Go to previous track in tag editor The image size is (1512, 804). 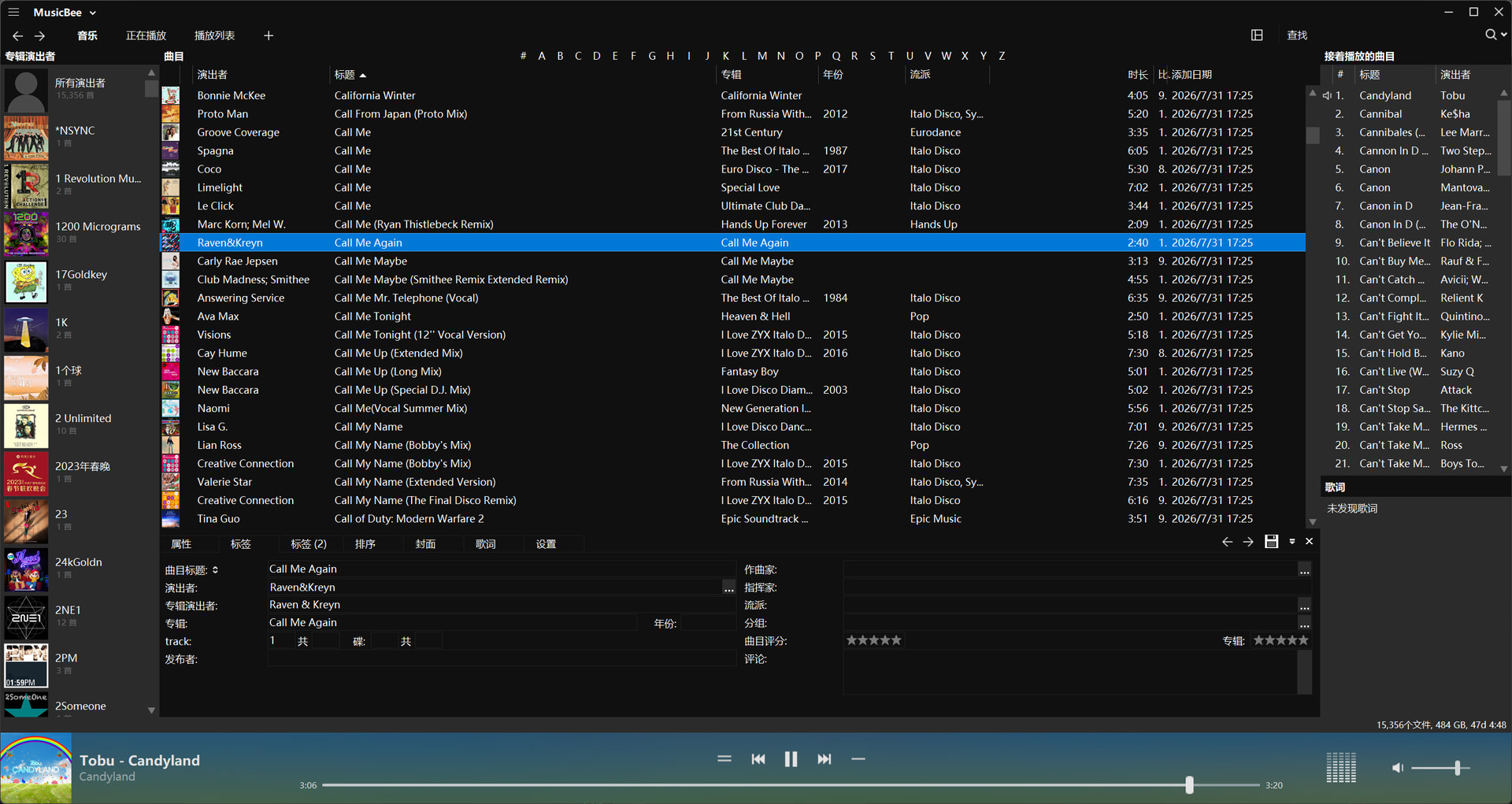(x=1227, y=542)
